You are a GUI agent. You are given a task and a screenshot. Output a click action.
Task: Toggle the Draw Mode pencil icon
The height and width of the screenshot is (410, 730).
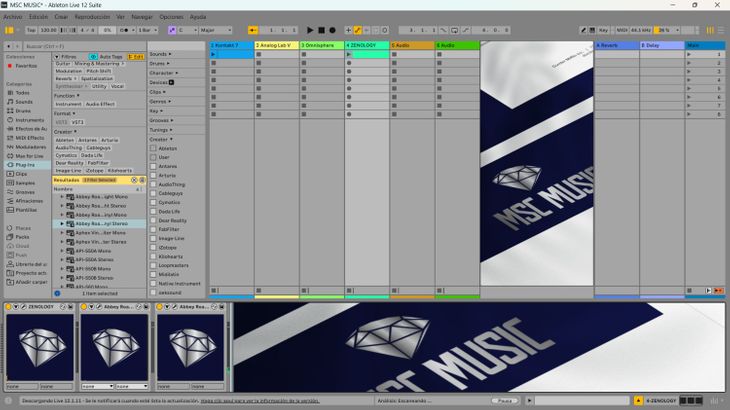(x=583, y=30)
